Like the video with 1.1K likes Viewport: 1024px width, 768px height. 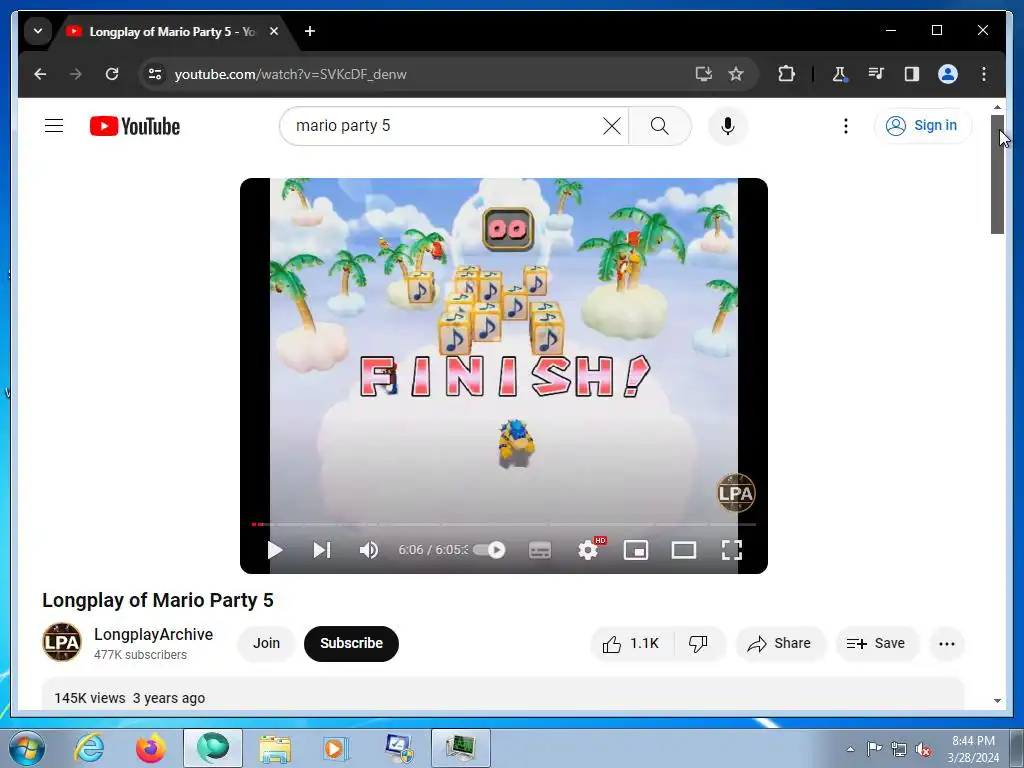632,644
